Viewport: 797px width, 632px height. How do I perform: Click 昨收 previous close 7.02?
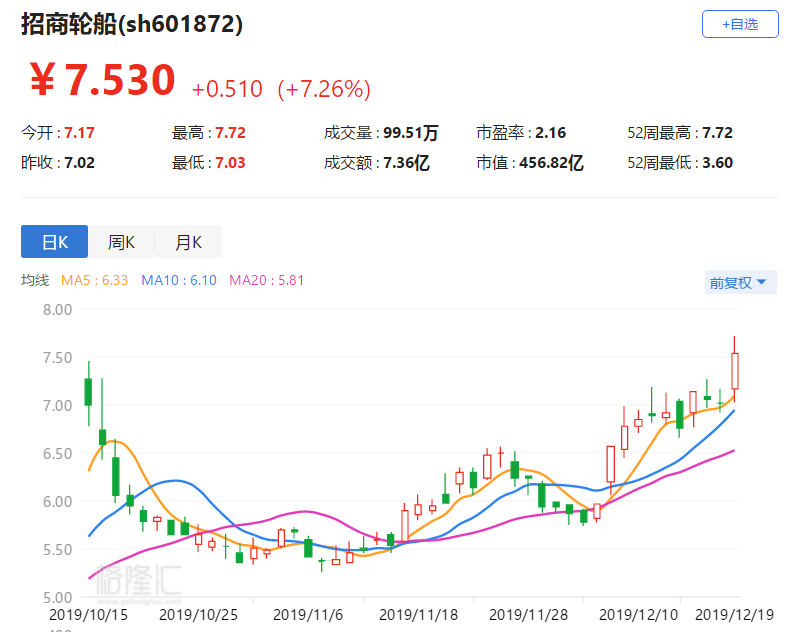point(79,163)
